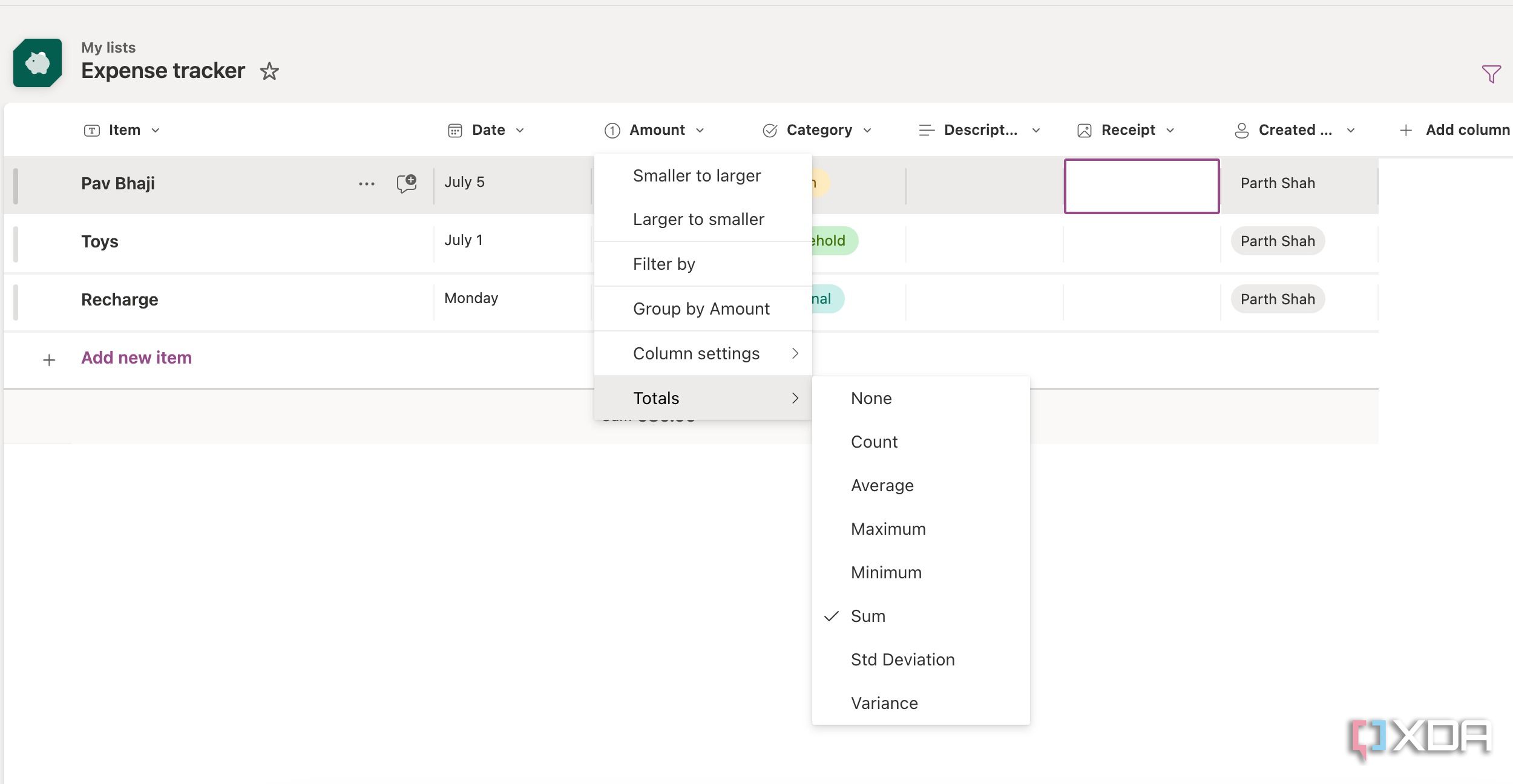This screenshot has width=1513, height=784.
Task: Set totals to Maximum
Action: [x=921, y=529]
